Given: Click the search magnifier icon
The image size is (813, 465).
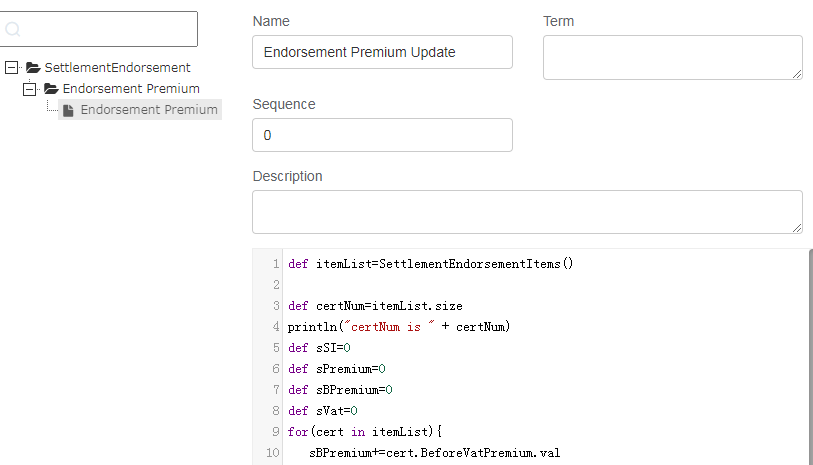Looking at the screenshot, I should click(x=12, y=29).
